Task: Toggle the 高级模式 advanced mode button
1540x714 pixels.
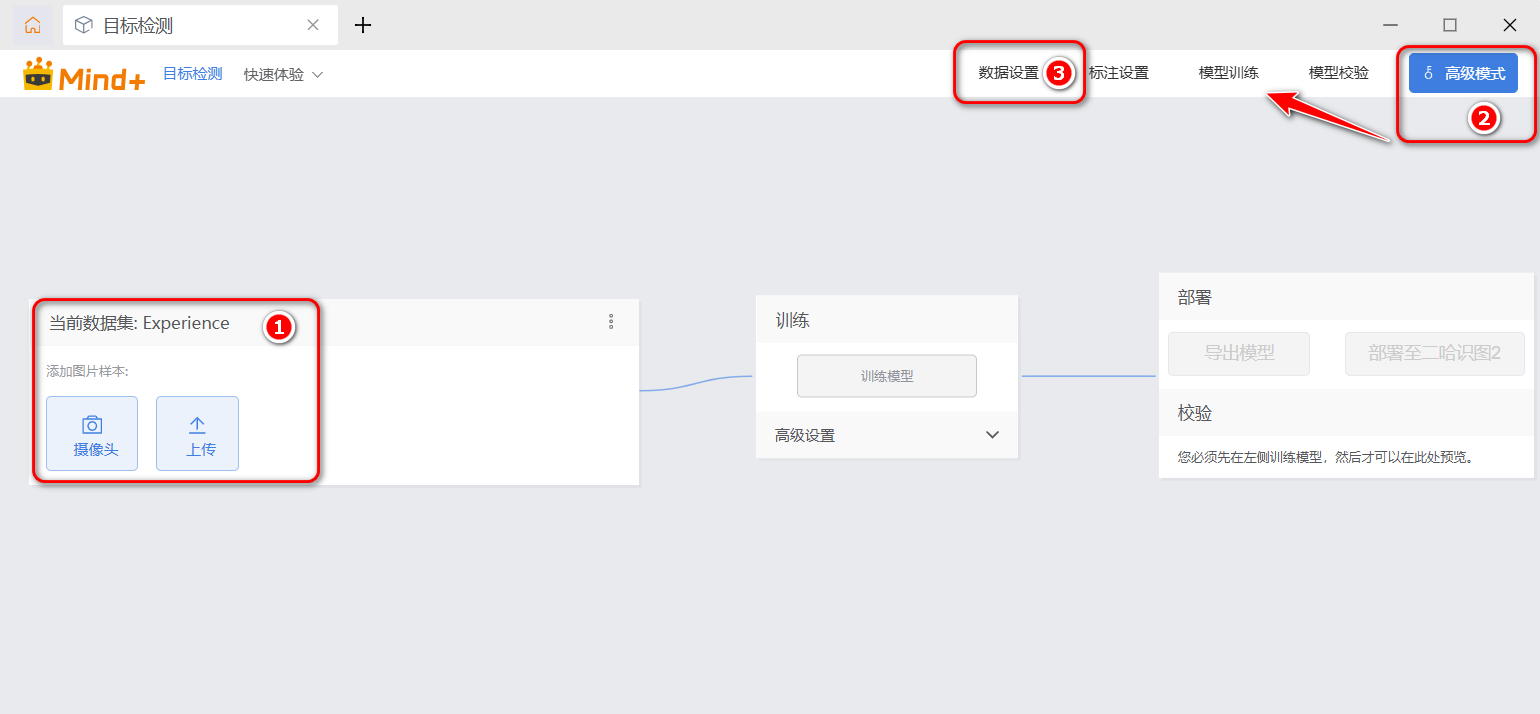Action: (1463, 73)
